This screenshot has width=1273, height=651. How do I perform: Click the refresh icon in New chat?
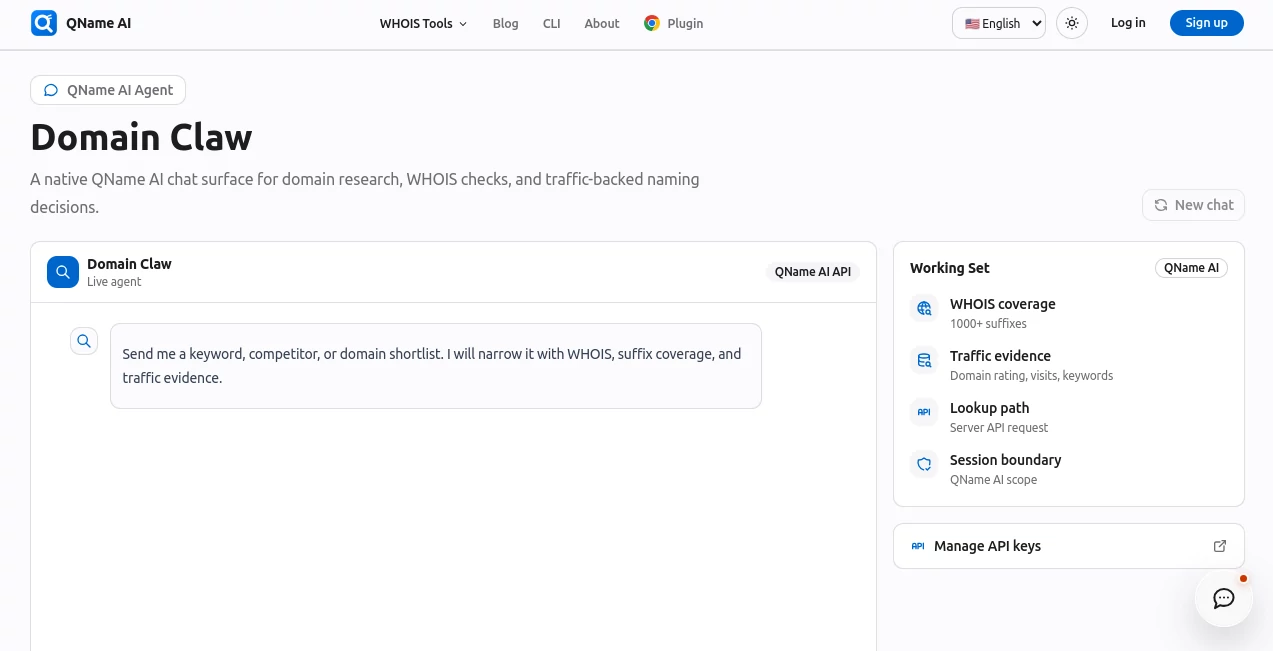tap(1161, 205)
